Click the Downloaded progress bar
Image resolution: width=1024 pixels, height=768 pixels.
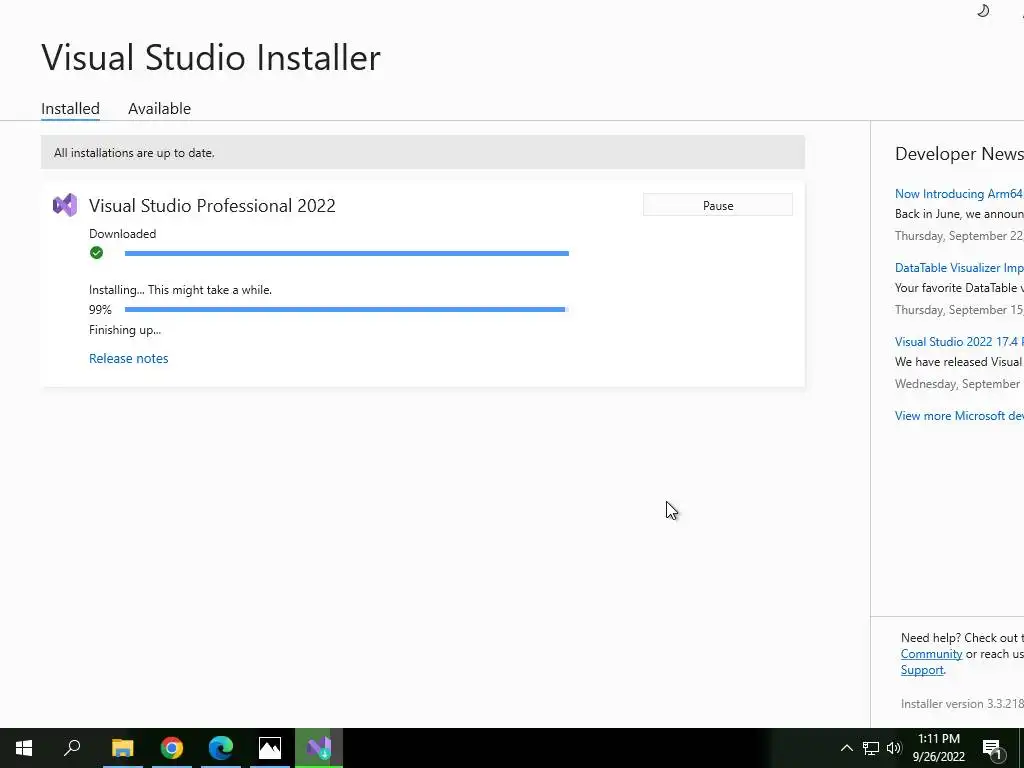347,253
